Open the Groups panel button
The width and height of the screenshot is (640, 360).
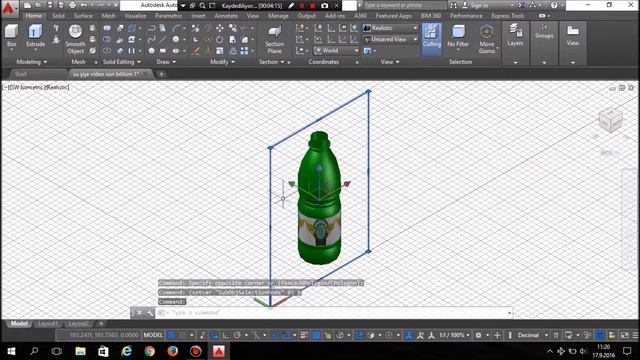click(544, 32)
